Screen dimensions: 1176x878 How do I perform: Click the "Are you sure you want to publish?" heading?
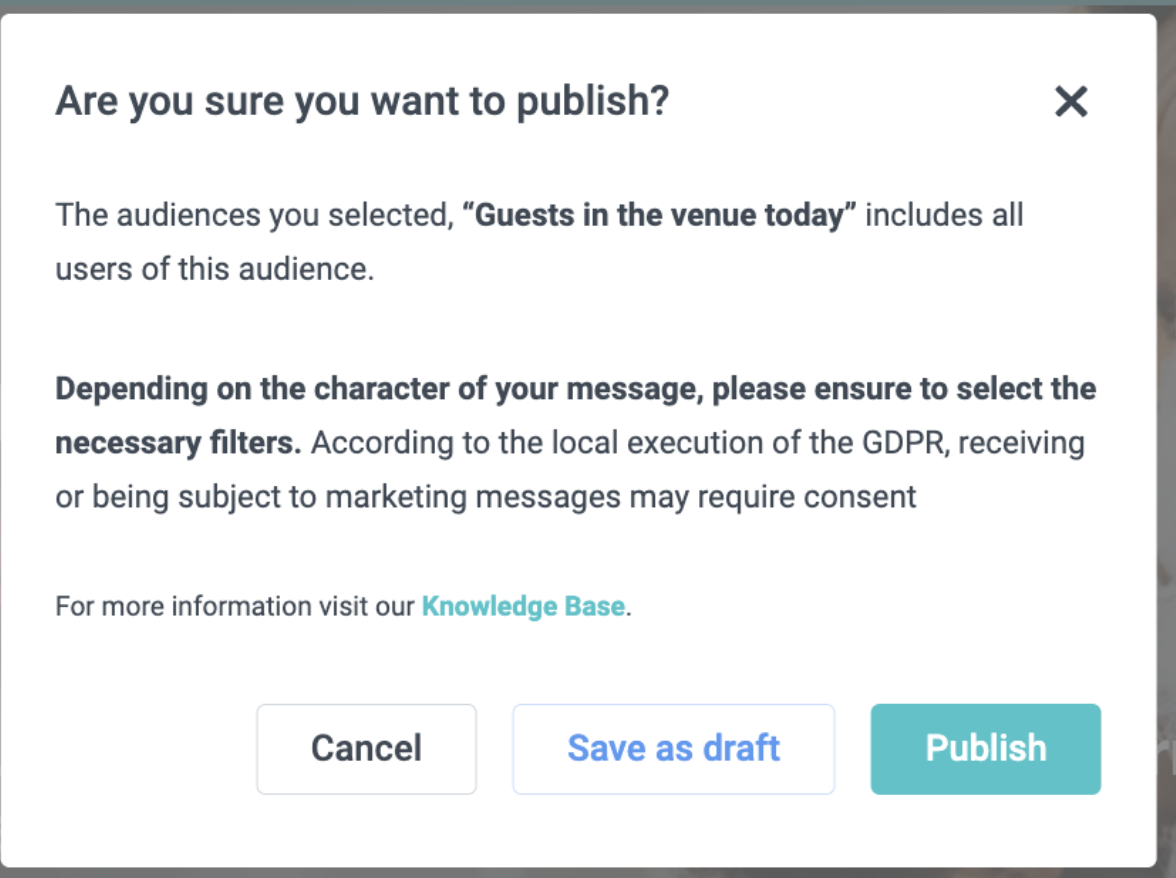click(361, 101)
